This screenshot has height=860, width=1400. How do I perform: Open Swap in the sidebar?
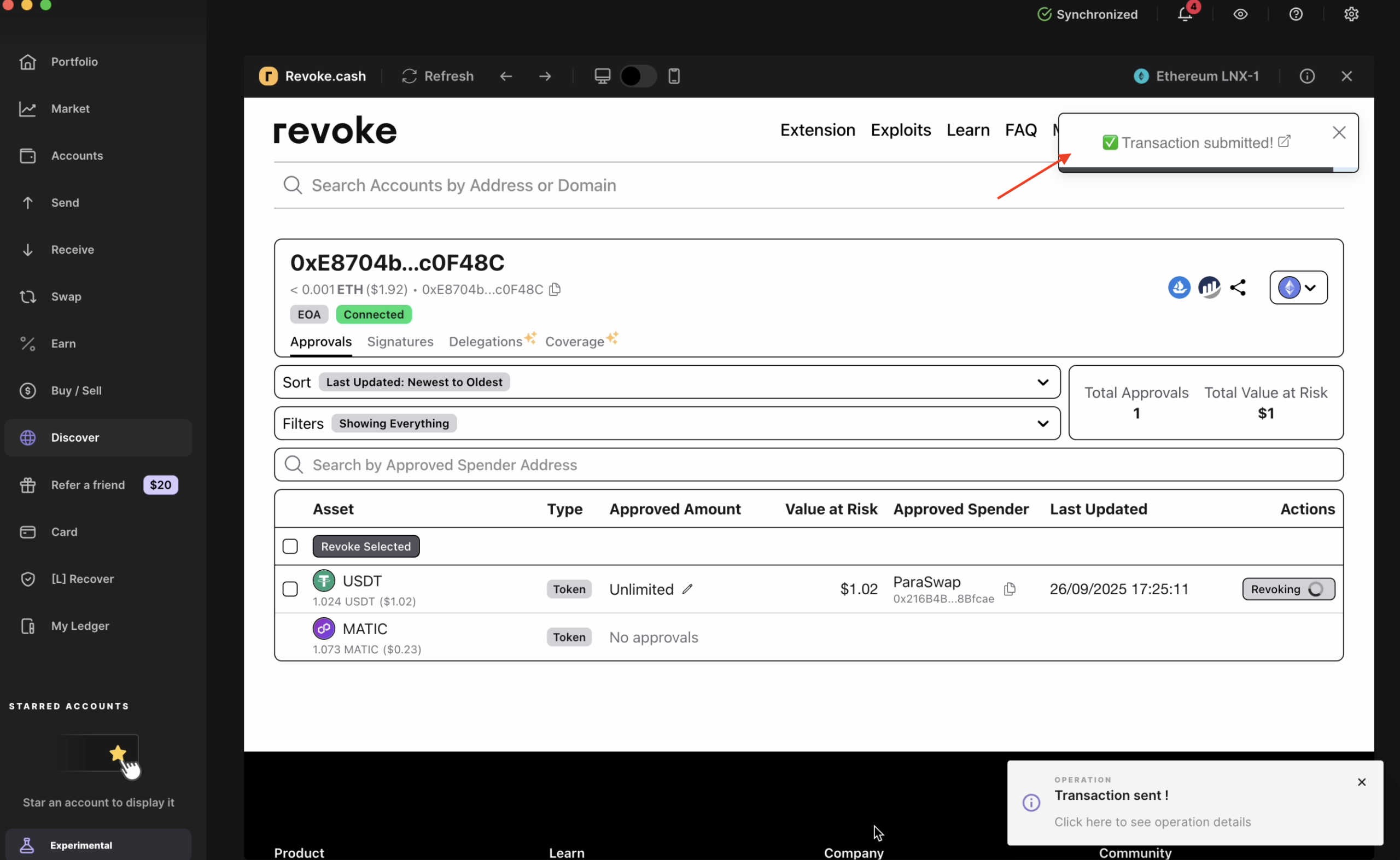(66, 296)
